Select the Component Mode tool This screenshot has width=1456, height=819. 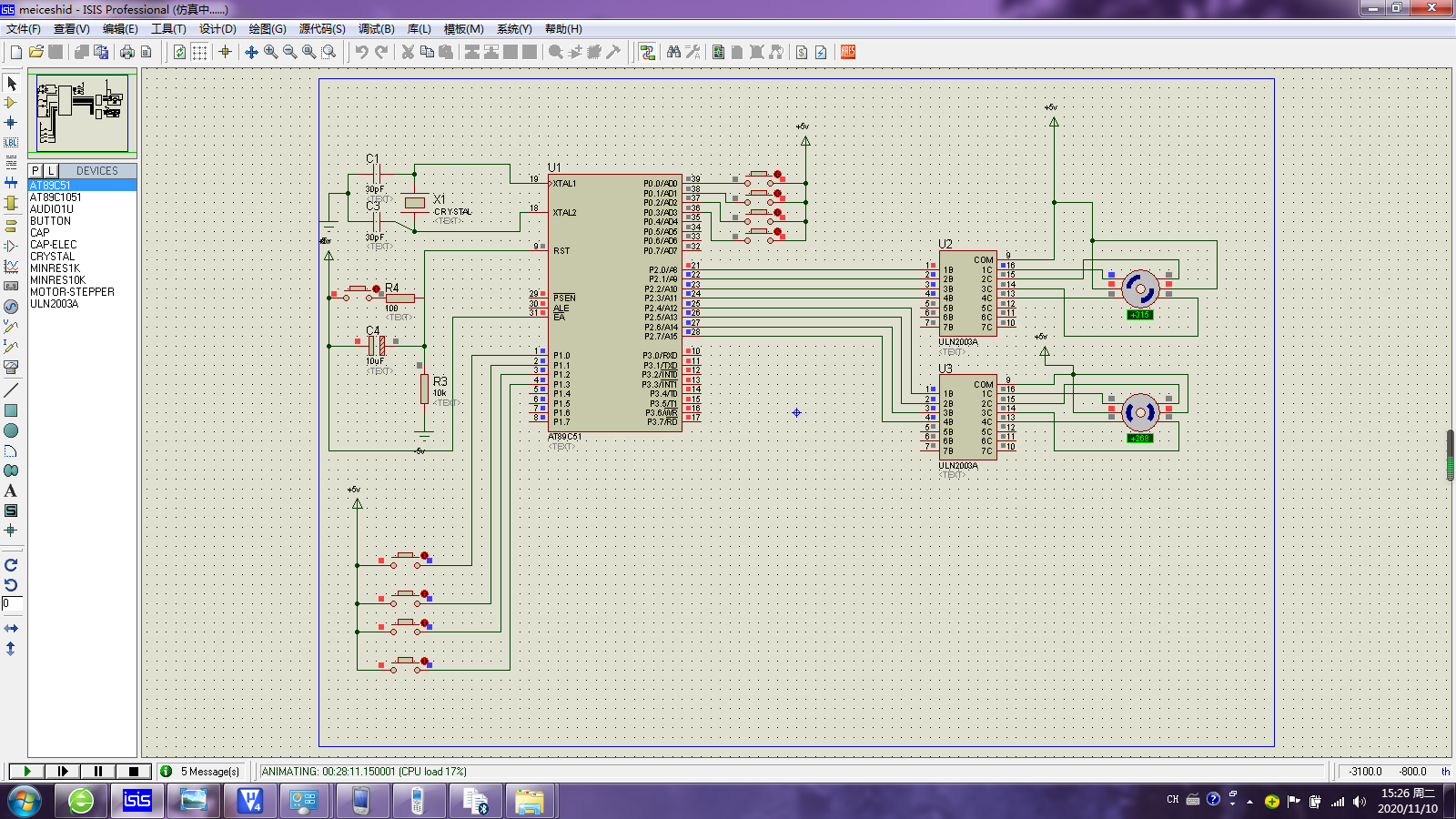(x=11, y=103)
